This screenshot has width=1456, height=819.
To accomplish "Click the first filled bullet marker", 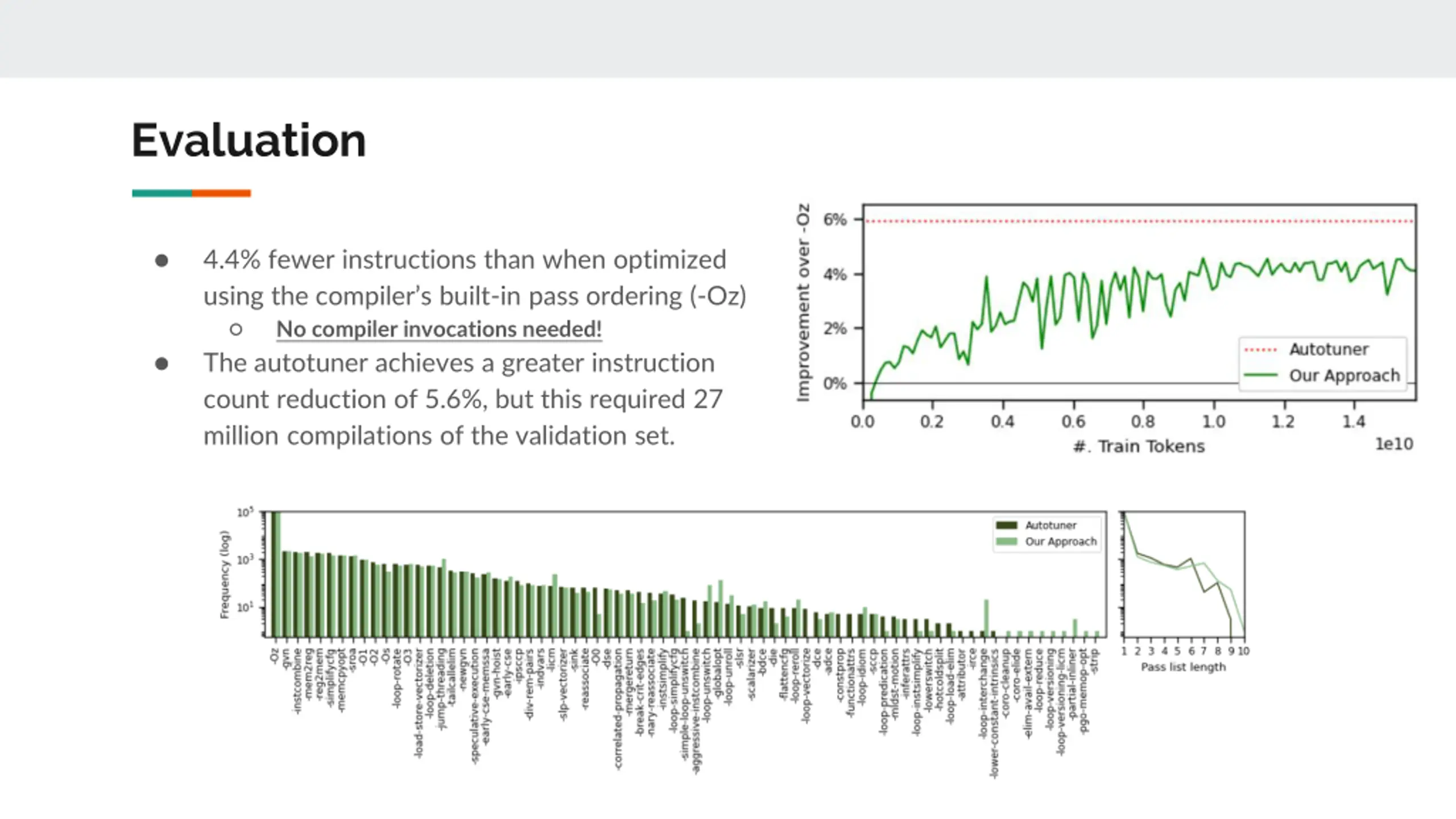I will coord(162,260).
